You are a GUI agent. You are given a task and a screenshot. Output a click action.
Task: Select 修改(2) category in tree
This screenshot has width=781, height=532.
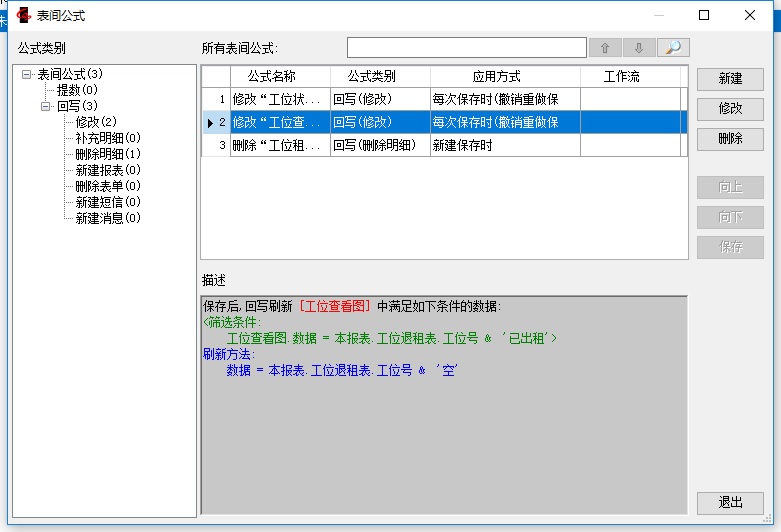(96, 122)
